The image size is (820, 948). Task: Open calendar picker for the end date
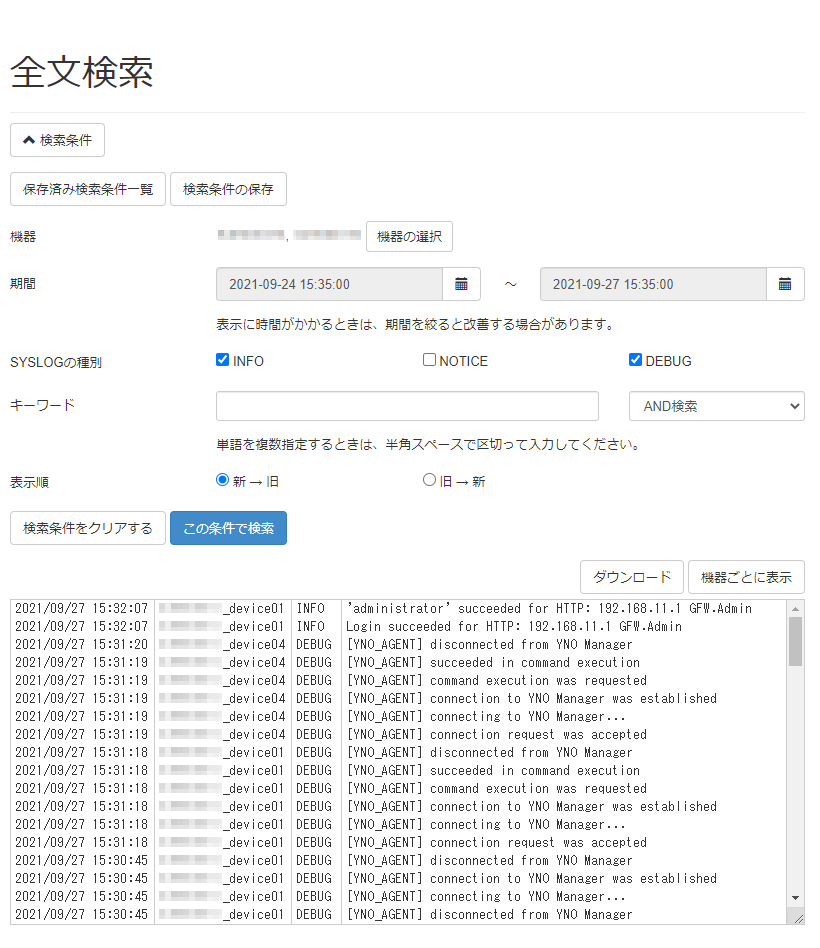point(786,284)
